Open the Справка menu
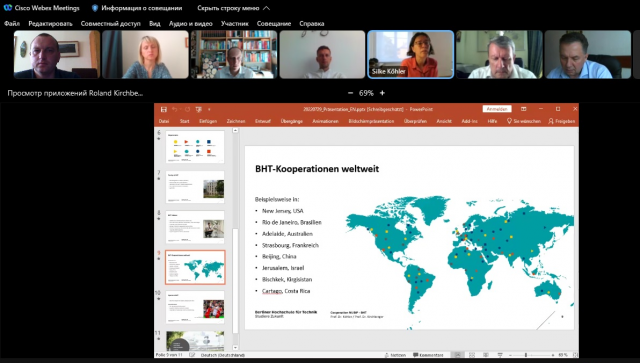 tap(311, 24)
